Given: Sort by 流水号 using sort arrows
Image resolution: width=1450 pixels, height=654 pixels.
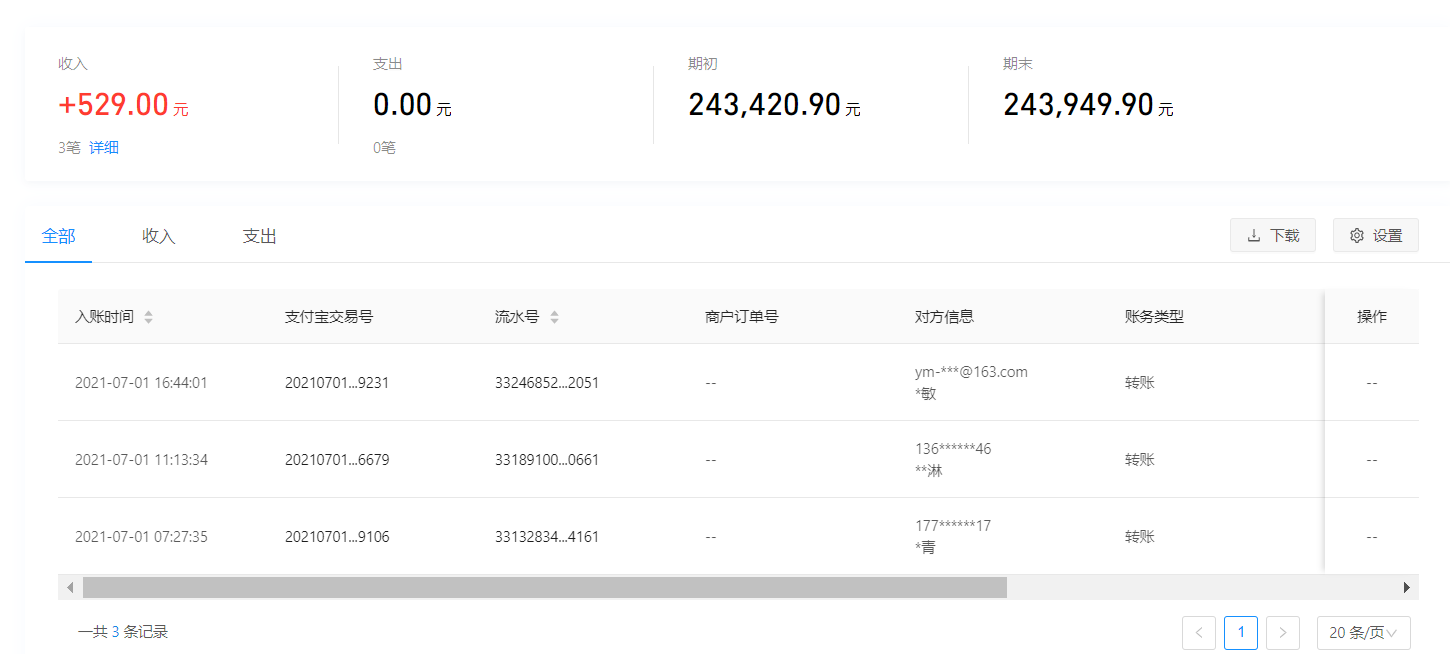Looking at the screenshot, I should click(554, 317).
